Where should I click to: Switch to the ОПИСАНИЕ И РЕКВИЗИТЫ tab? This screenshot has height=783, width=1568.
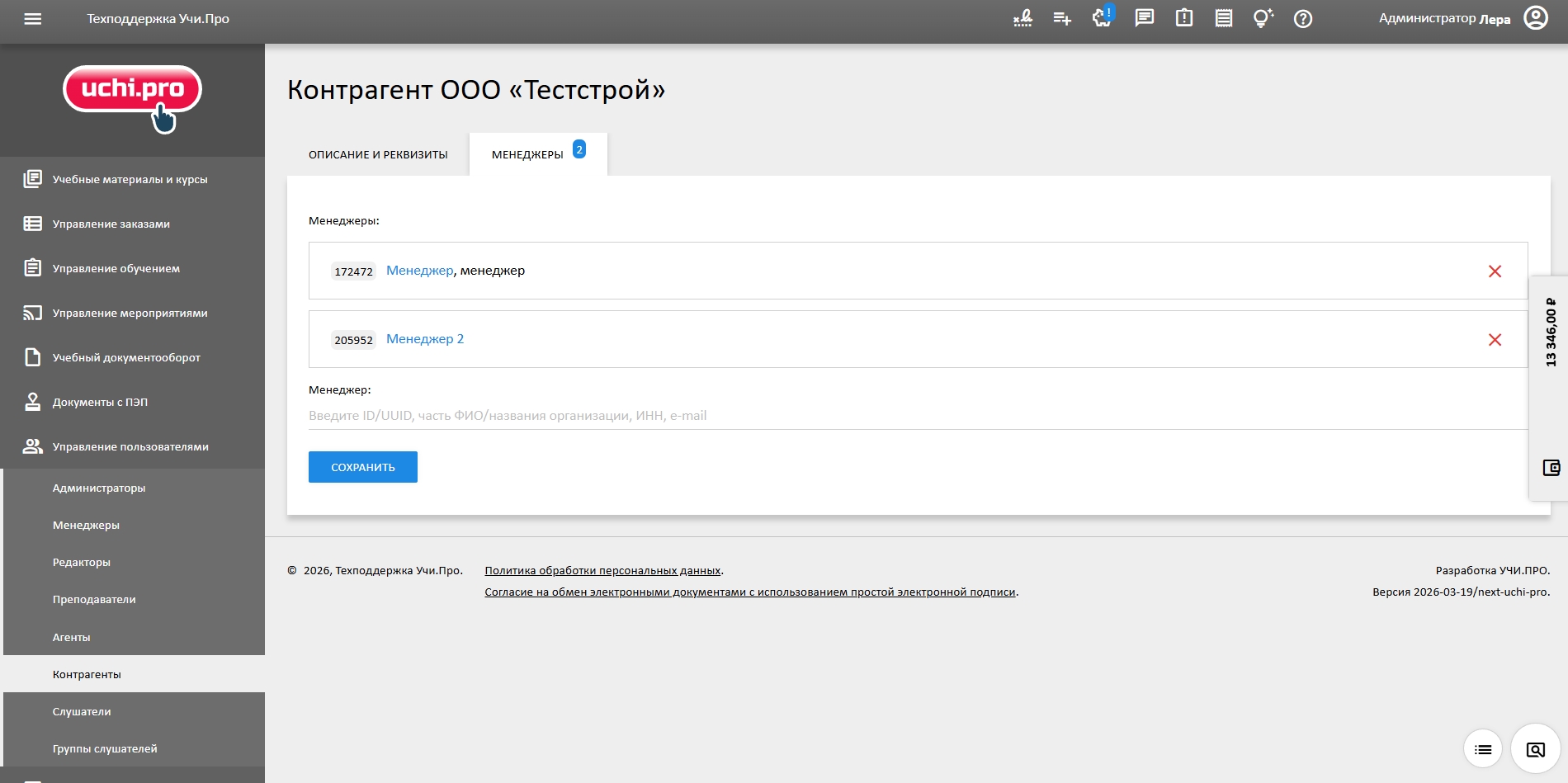point(377,153)
